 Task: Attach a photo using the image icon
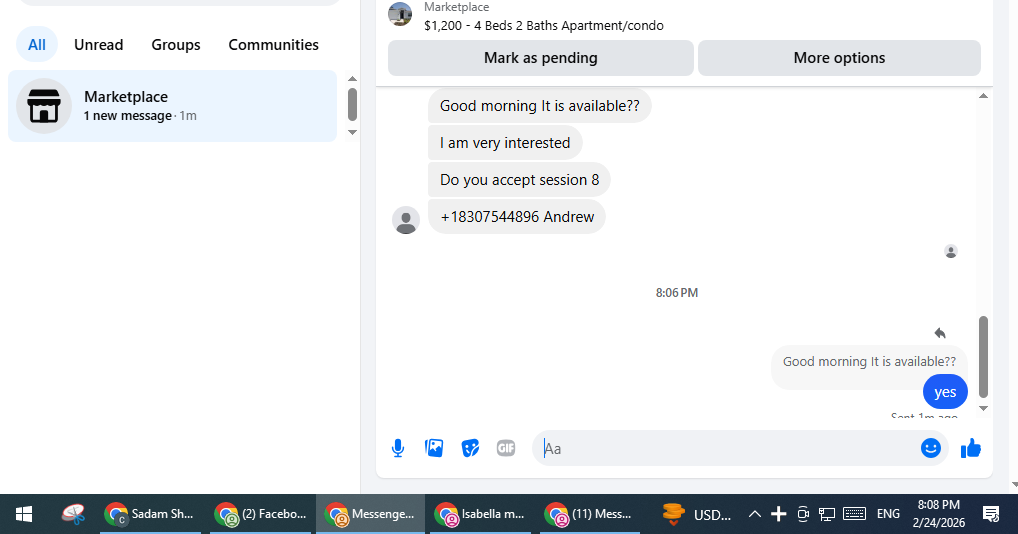(x=434, y=448)
